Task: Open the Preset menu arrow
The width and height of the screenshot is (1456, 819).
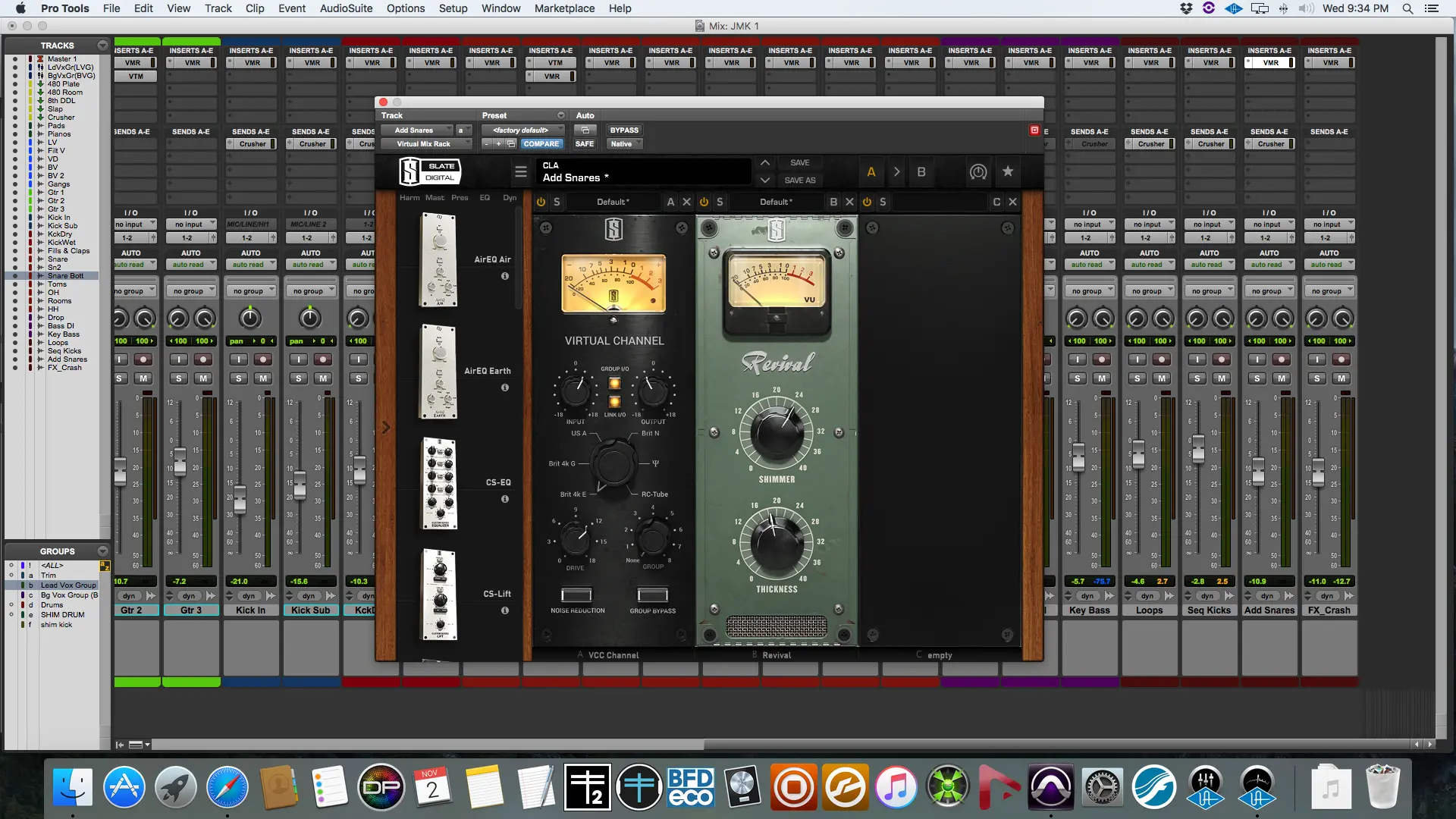Action: pyautogui.click(x=561, y=116)
